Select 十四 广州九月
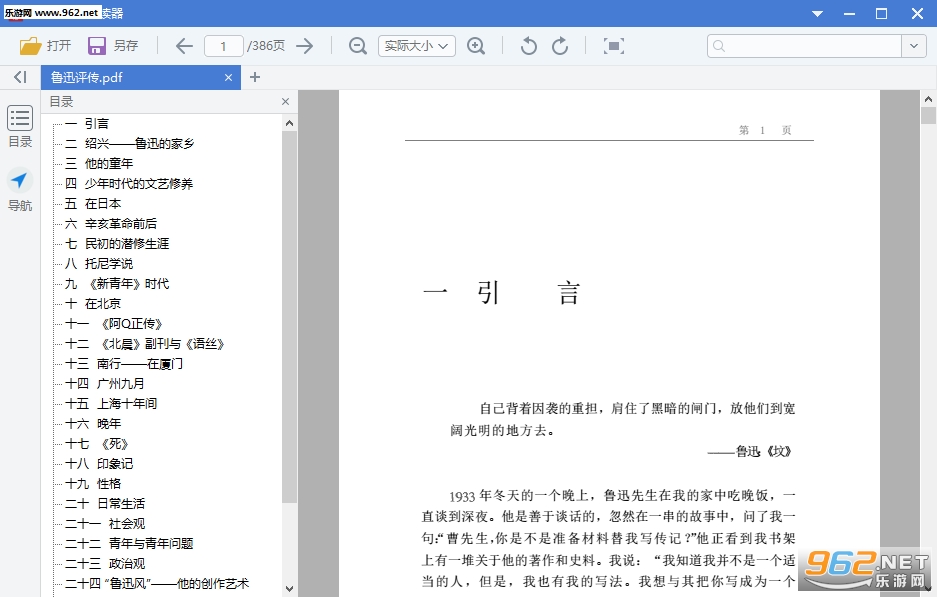The height and width of the screenshot is (597, 937). click(105, 384)
